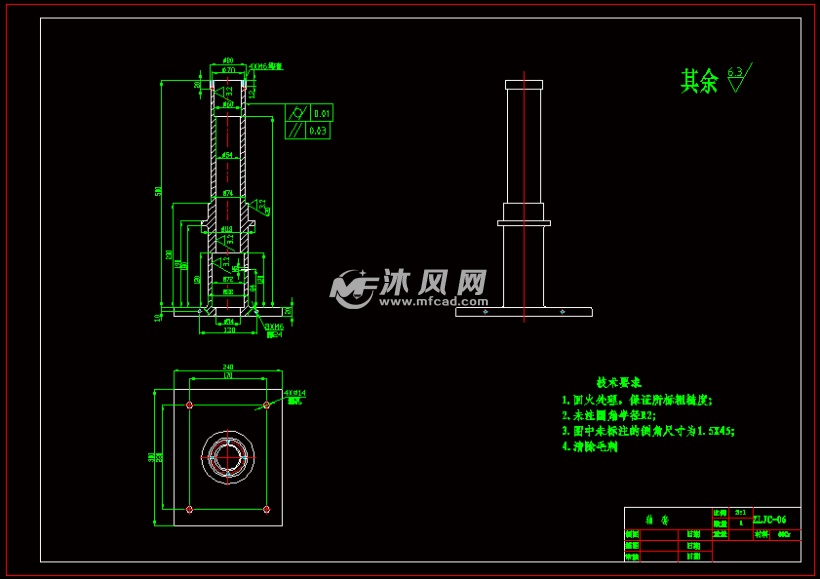Click the 130 bottom width dimension
The image size is (820, 579).
coord(229,330)
